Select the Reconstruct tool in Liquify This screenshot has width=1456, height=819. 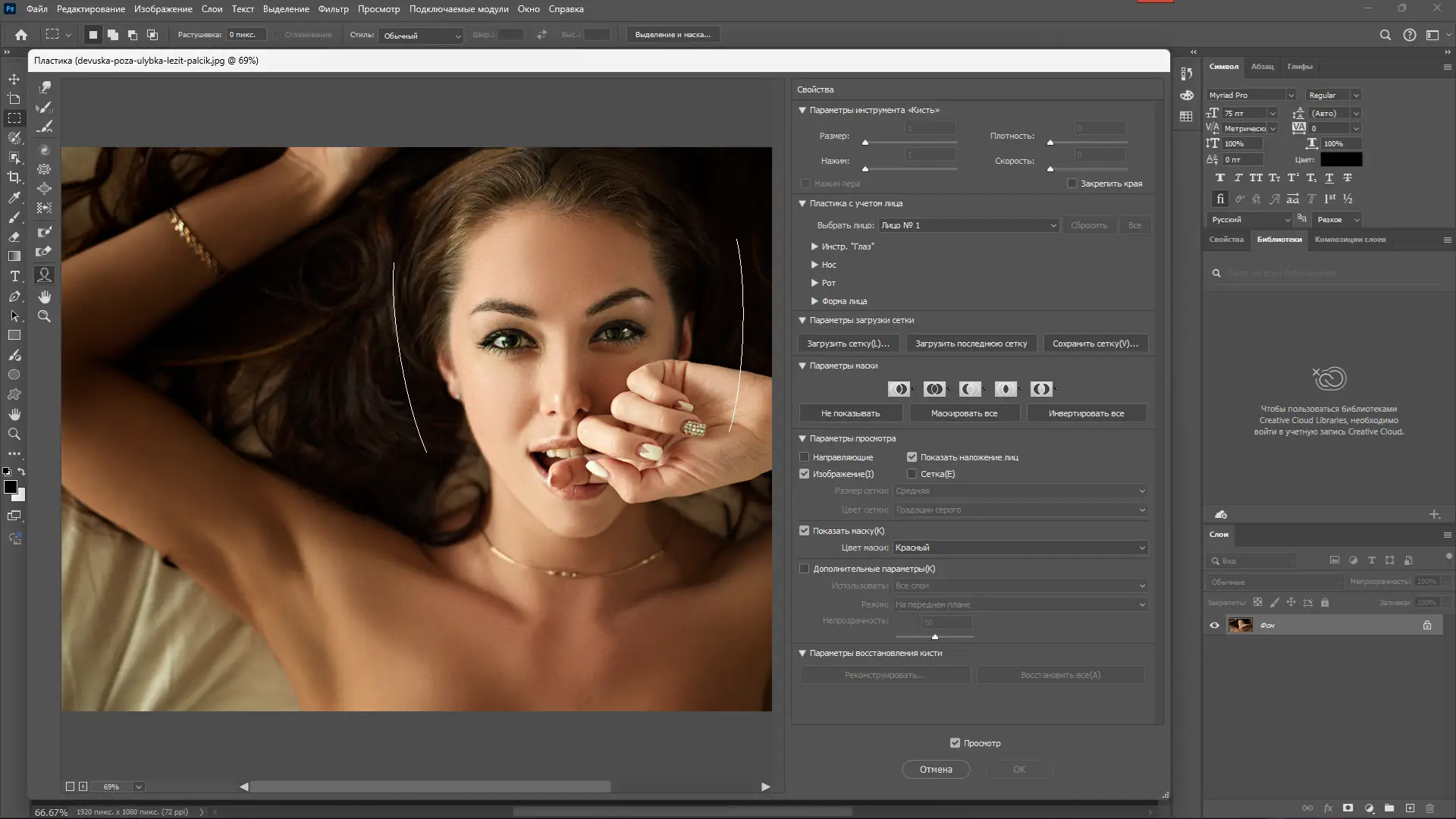[45, 107]
